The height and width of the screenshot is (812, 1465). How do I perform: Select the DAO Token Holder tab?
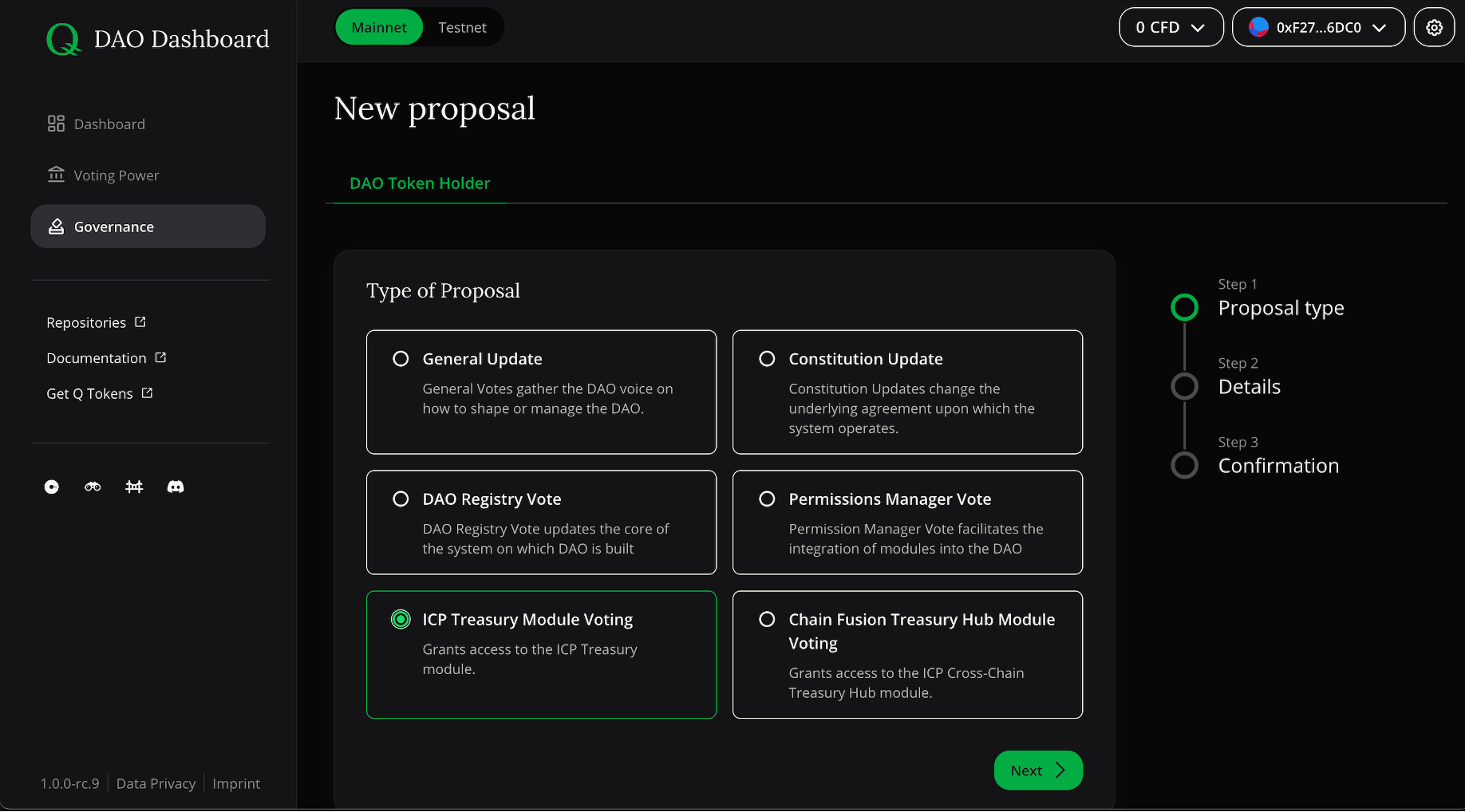[x=420, y=183]
